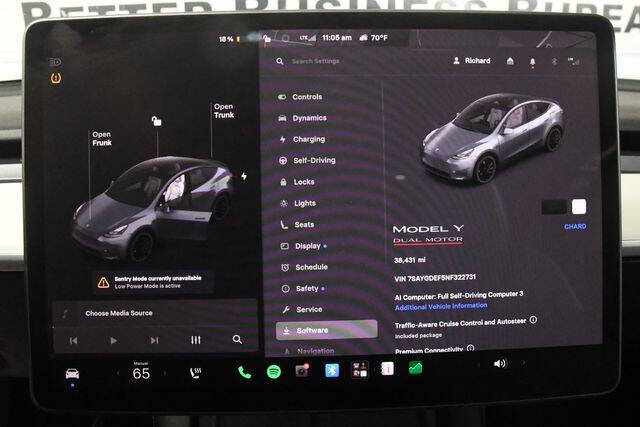
Task: Tap the seat heater icon
Action: tap(196, 373)
